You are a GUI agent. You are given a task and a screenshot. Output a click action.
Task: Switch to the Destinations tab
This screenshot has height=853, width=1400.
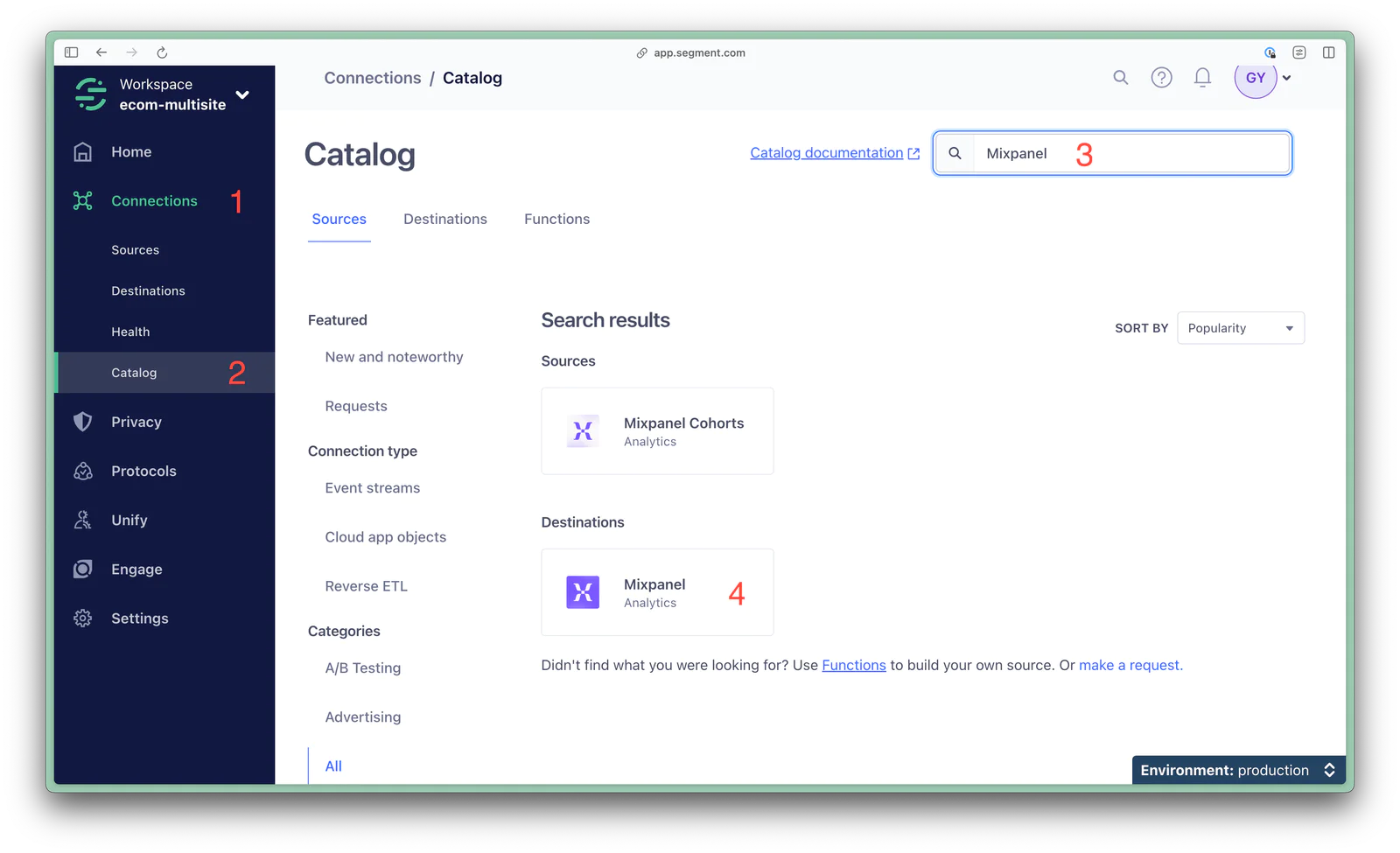point(445,219)
